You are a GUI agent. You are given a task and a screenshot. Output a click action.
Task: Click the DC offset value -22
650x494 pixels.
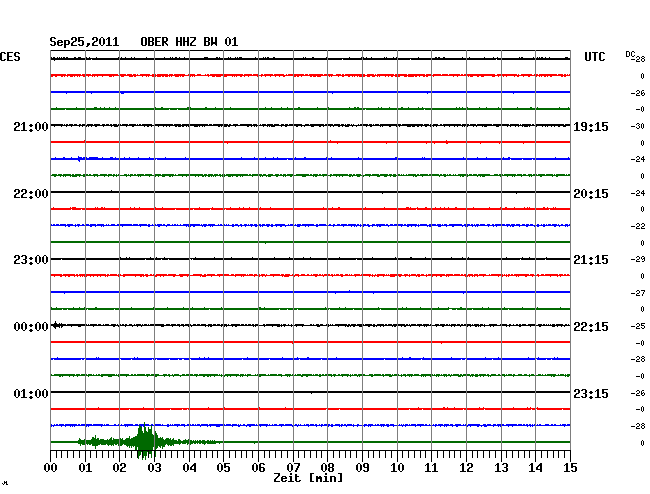tap(638, 226)
